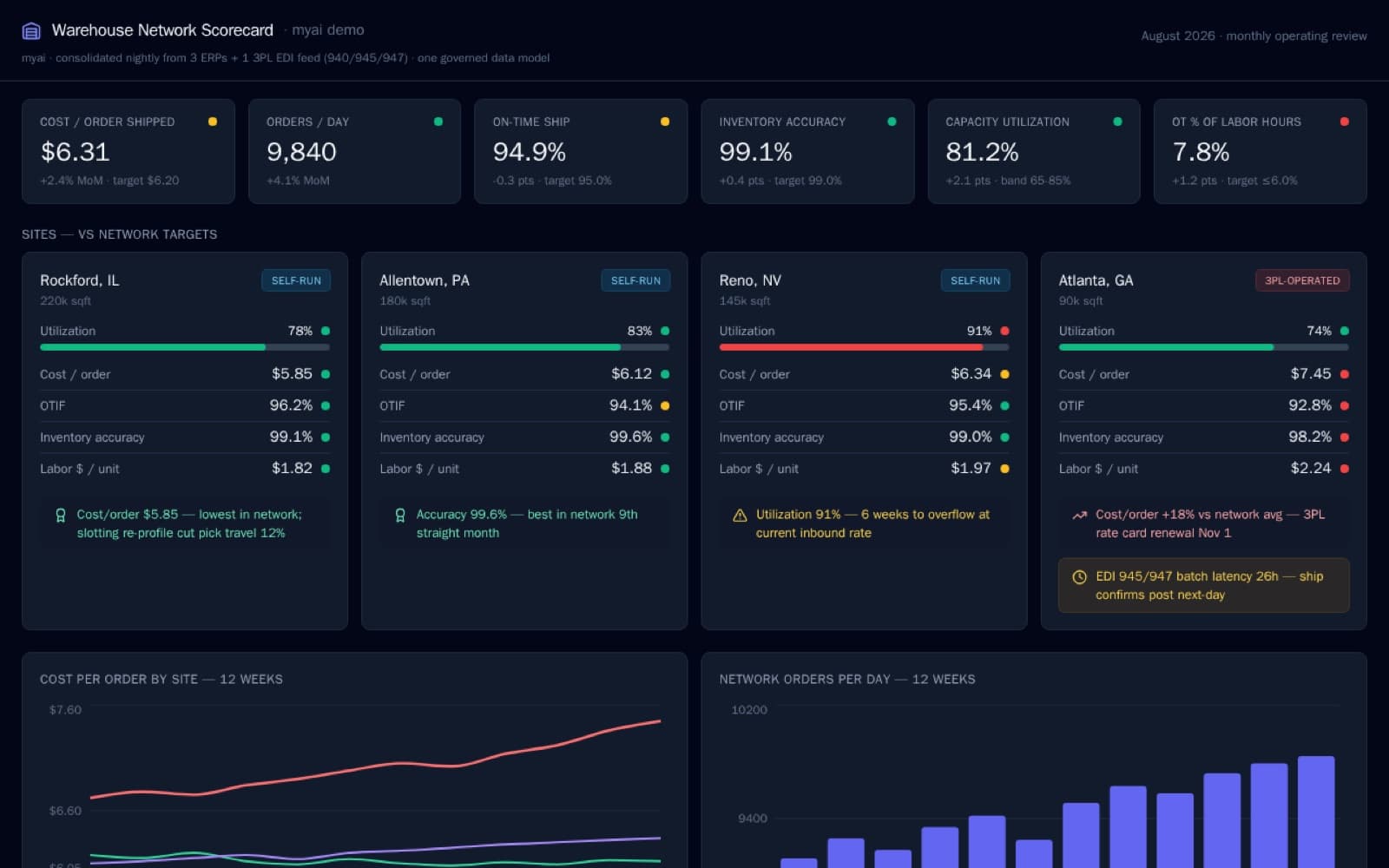This screenshot has width=1389, height=868.
Task: Click the tallest rightmost orders bar
Action: (x=1315, y=812)
